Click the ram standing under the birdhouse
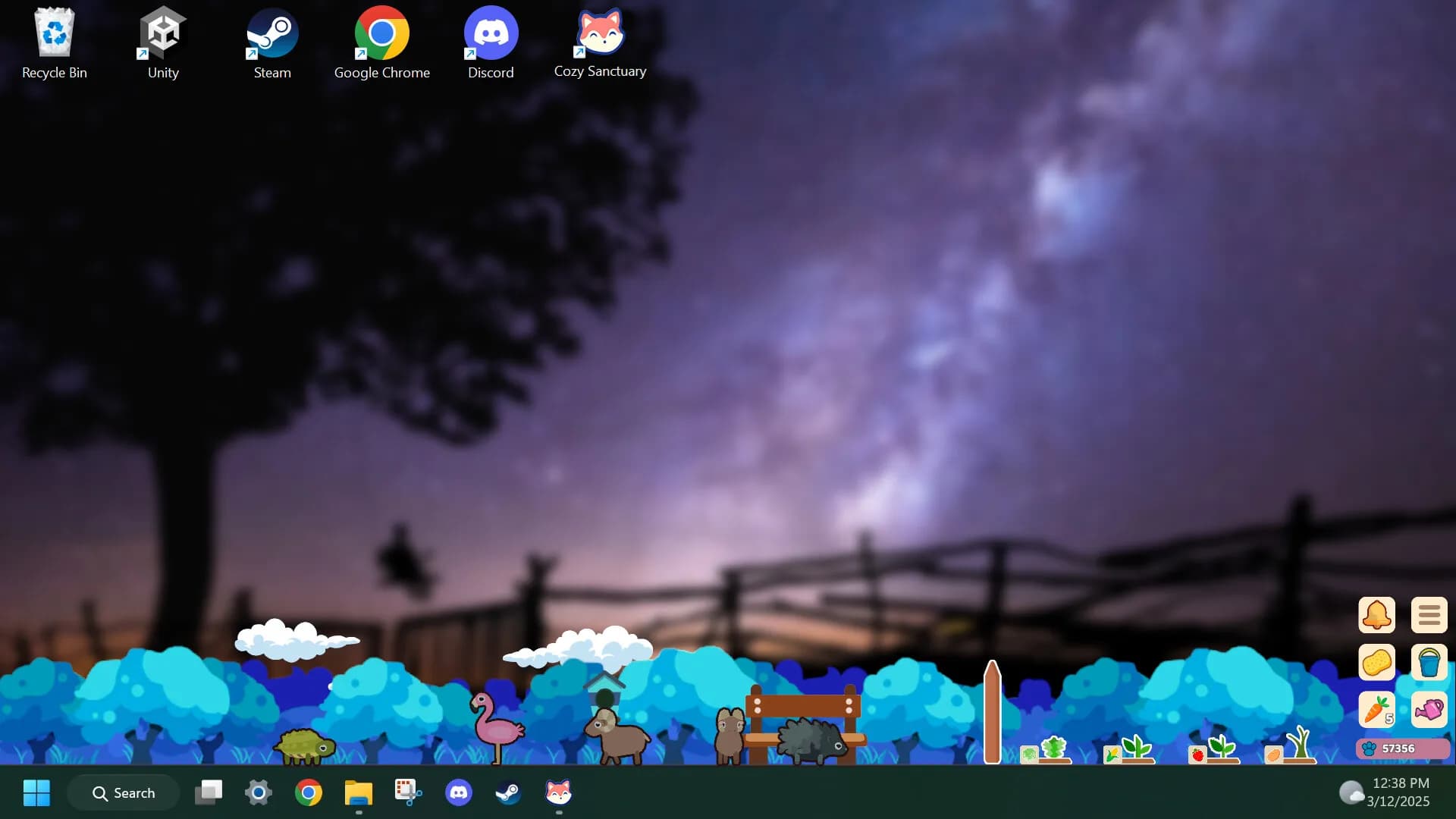 tap(617, 736)
